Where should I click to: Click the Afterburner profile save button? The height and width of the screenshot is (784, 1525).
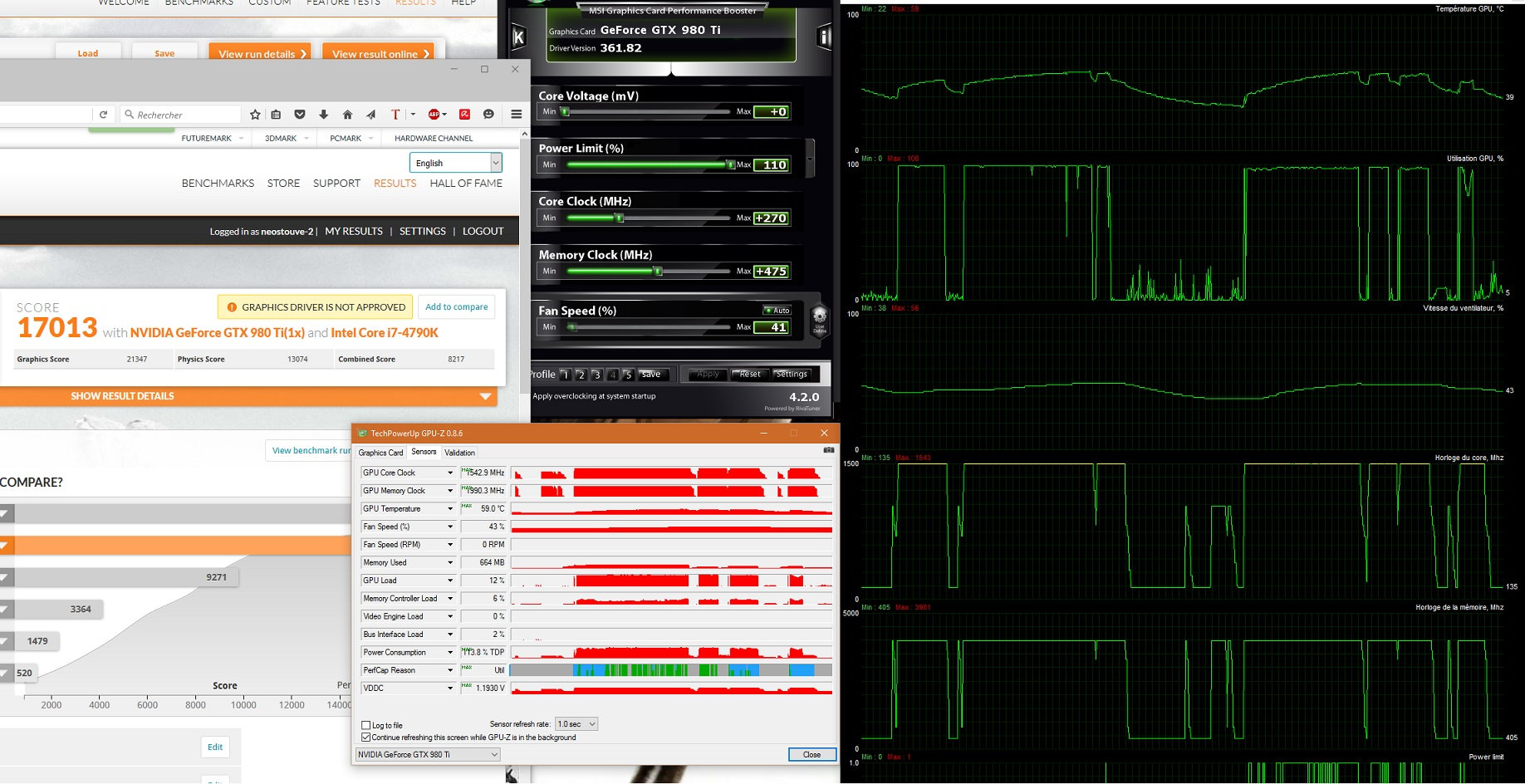click(652, 375)
